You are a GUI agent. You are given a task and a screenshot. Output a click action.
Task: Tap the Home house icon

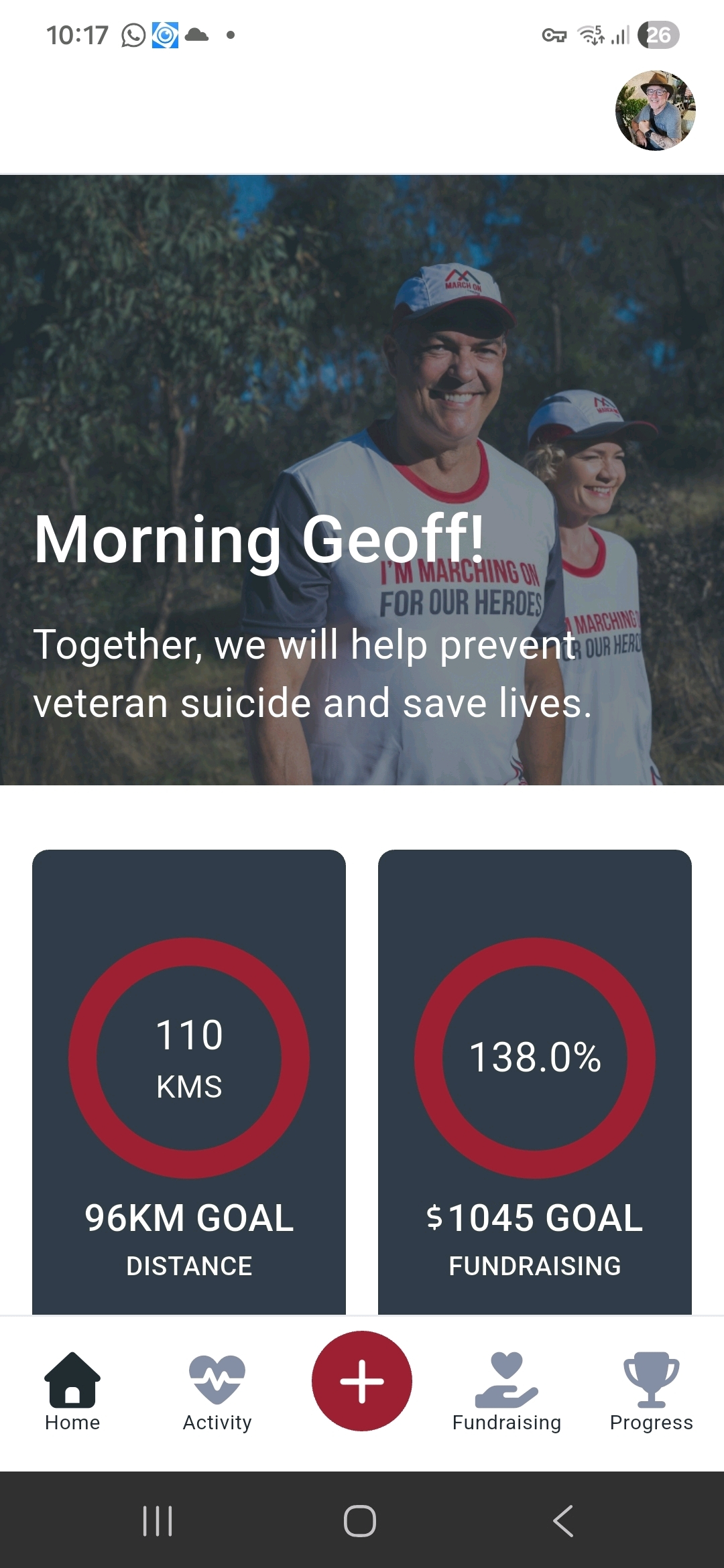[x=72, y=1379]
